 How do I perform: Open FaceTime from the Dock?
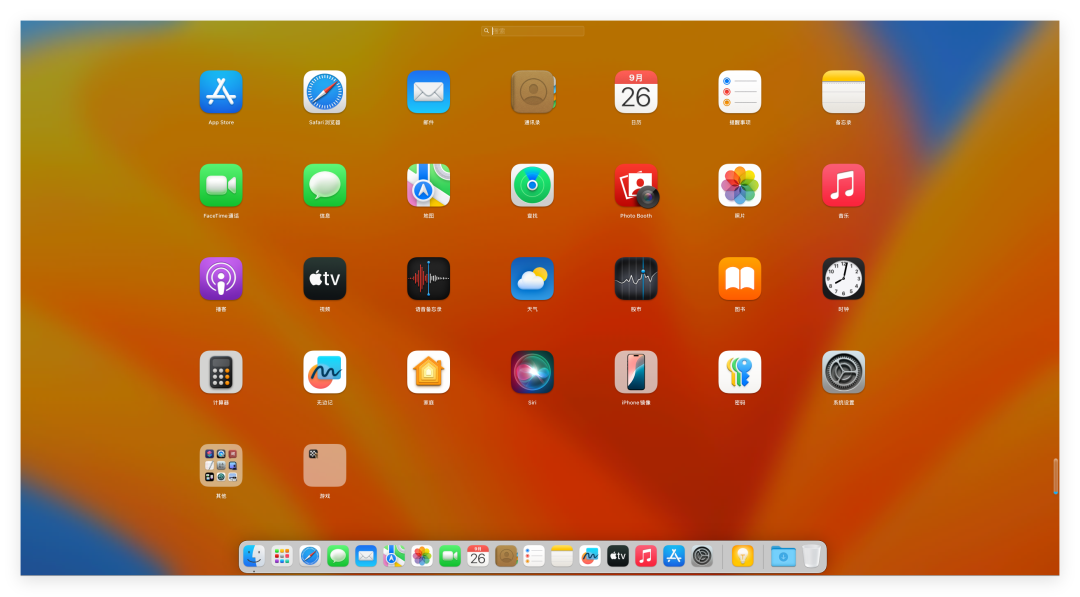[x=450, y=556]
